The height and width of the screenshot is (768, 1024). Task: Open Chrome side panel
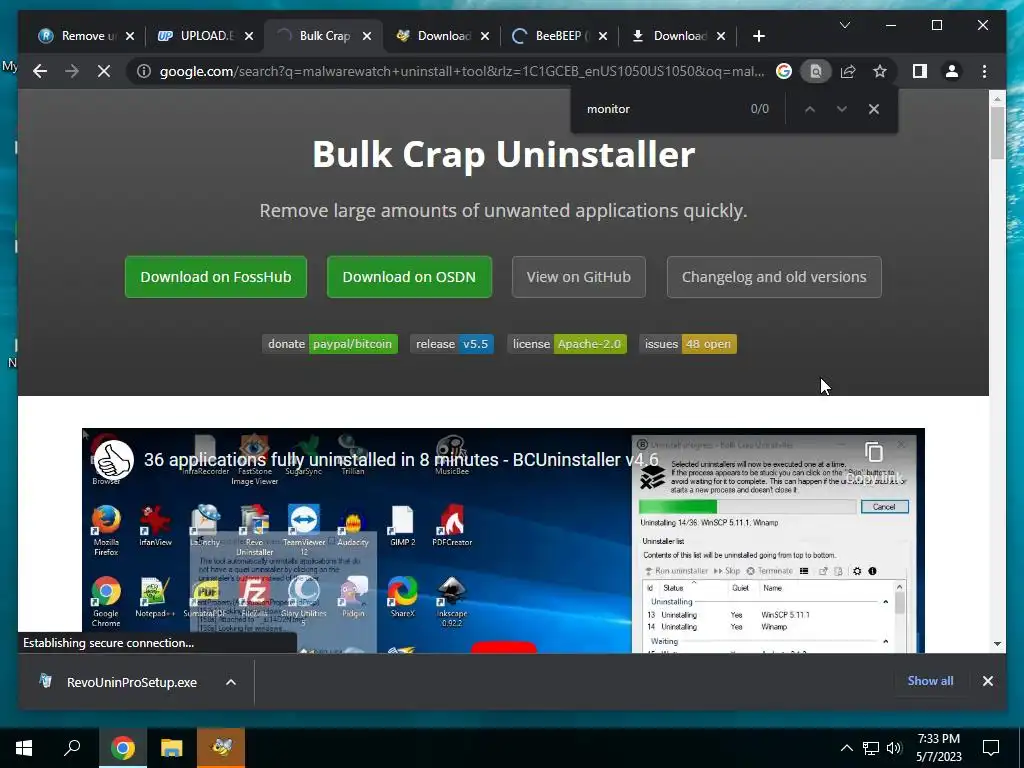(920, 71)
